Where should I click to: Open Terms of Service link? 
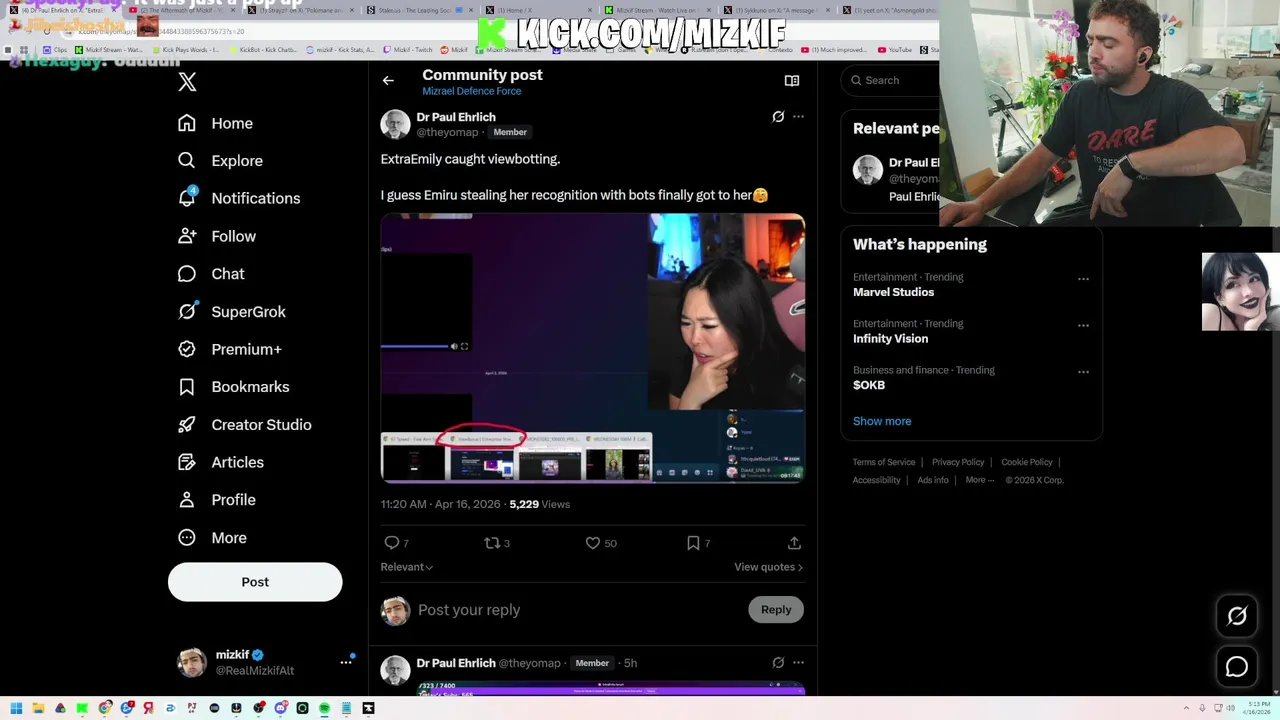884,462
